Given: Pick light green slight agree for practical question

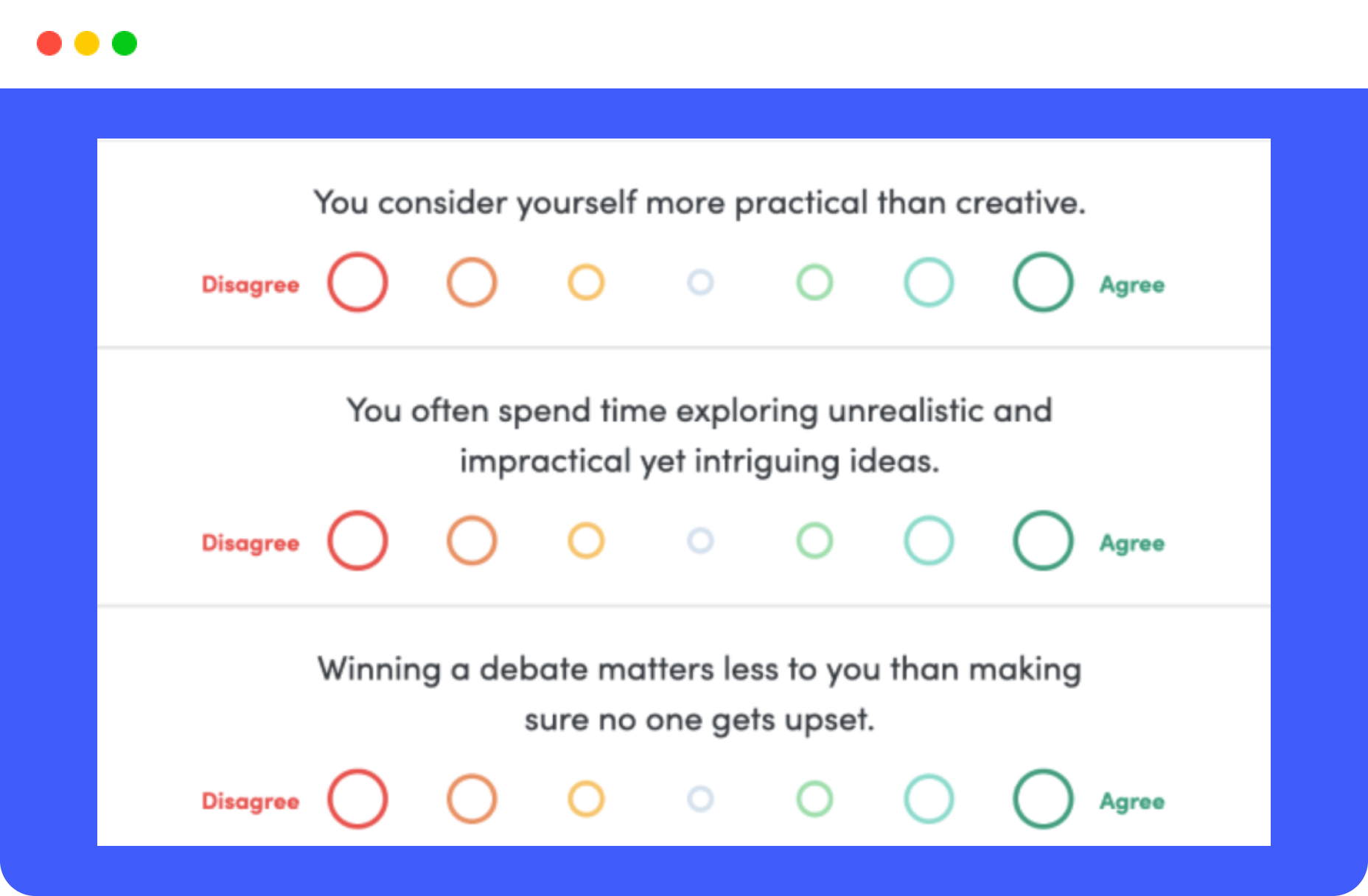Looking at the screenshot, I should coord(814,282).
